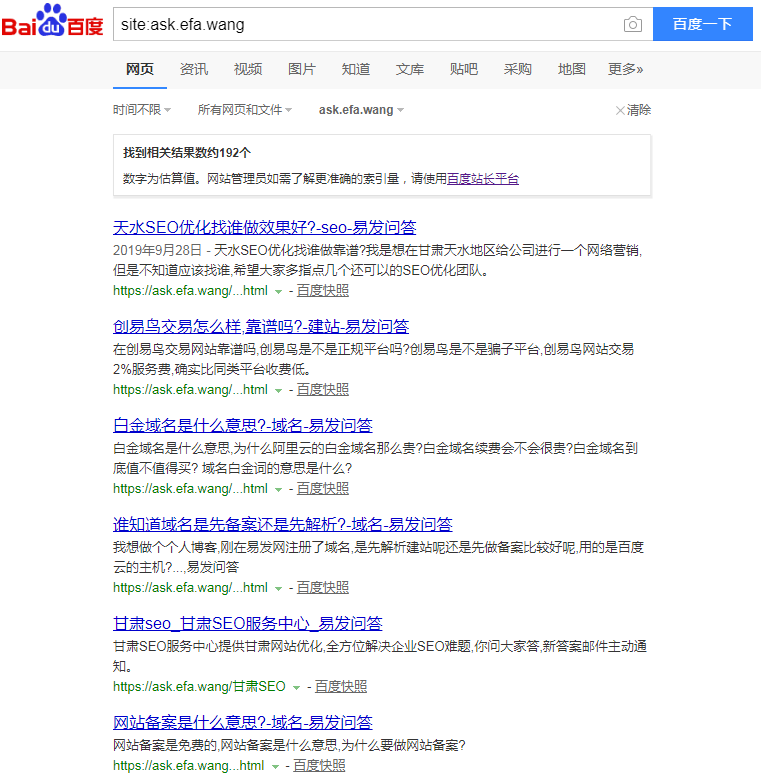The image size is (761, 775).
Task: Switch to the 视频 tab
Action: tap(248, 69)
